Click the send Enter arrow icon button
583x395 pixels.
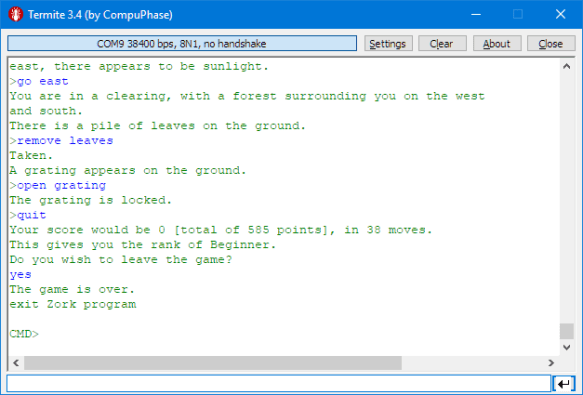(x=564, y=383)
